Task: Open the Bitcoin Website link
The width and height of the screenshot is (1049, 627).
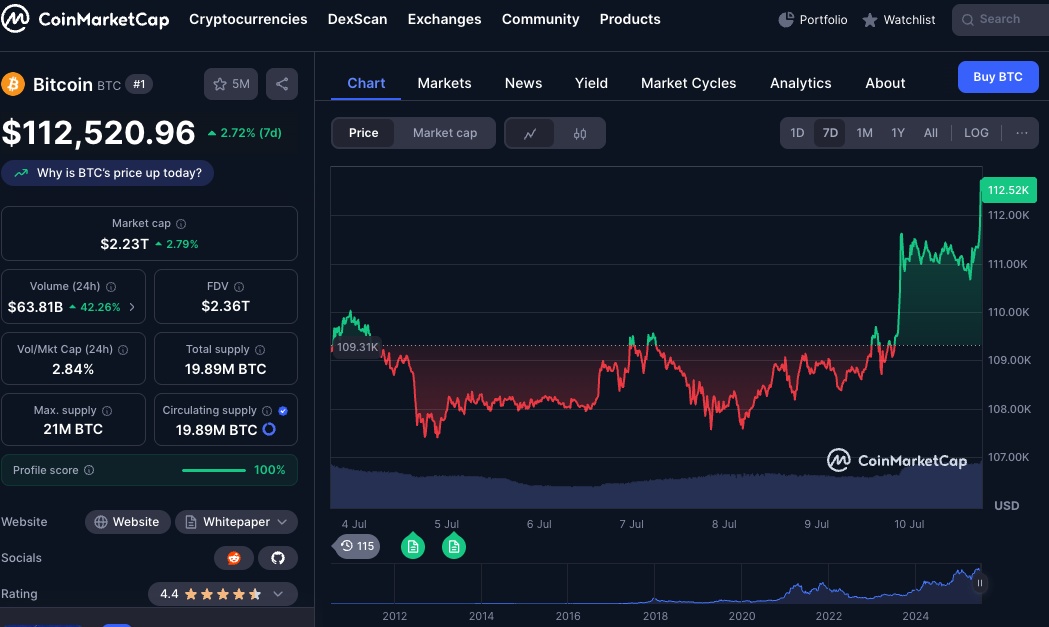Action: 126,522
